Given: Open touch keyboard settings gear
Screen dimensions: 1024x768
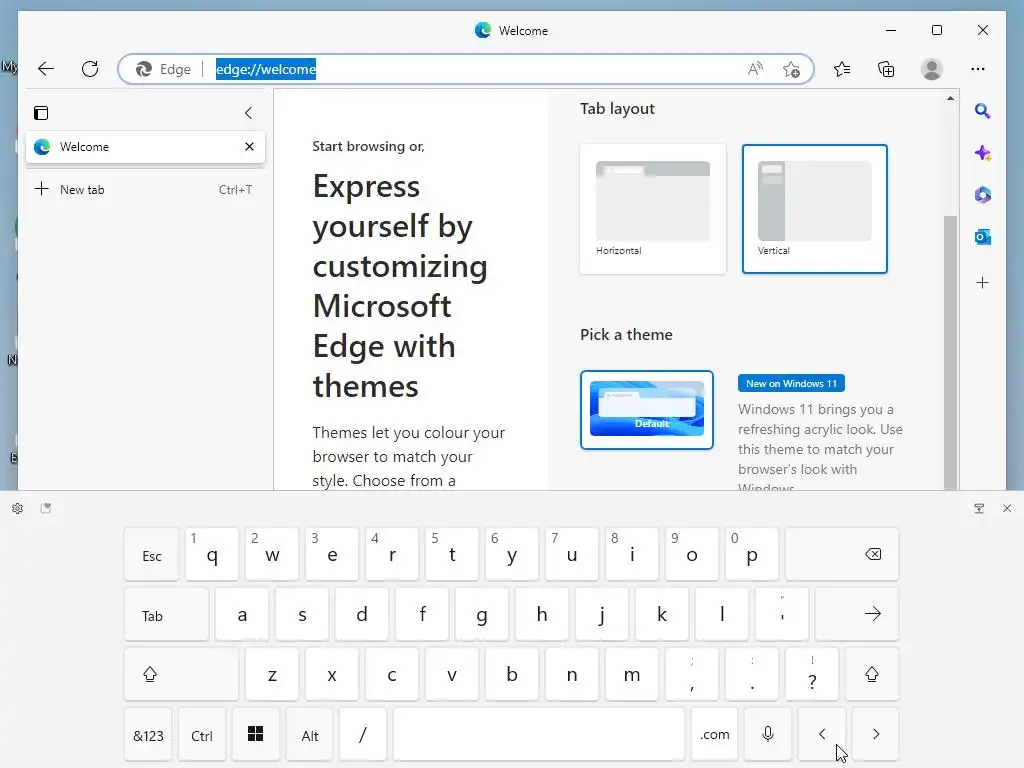Looking at the screenshot, I should tap(18, 508).
